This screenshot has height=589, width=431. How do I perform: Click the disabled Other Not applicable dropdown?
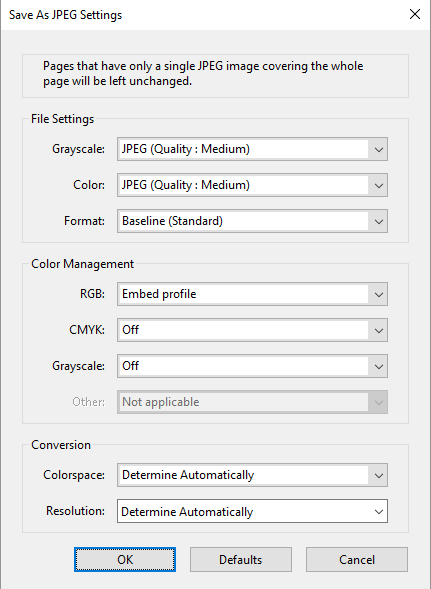[252, 402]
